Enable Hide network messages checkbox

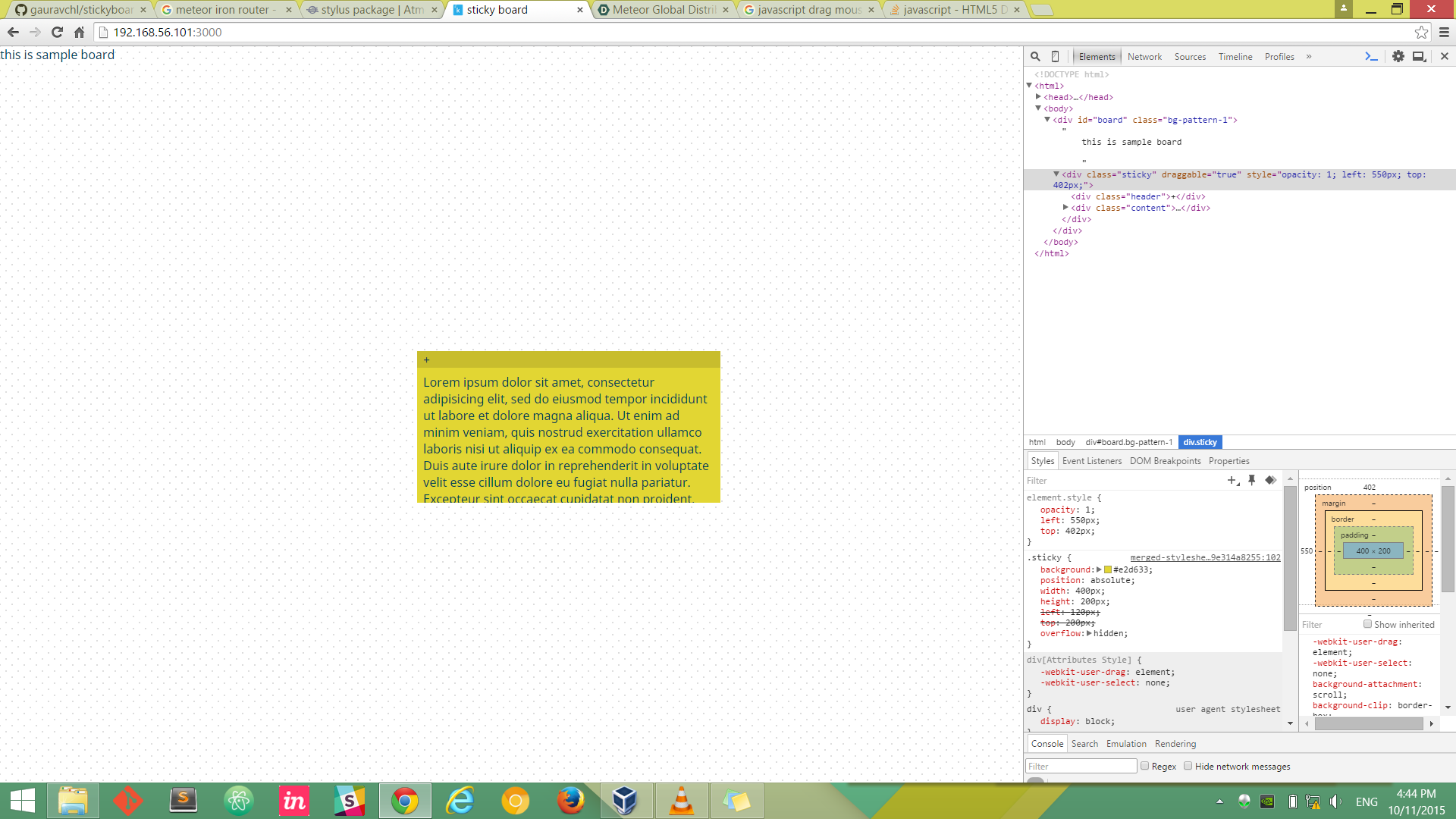tap(1188, 766)
